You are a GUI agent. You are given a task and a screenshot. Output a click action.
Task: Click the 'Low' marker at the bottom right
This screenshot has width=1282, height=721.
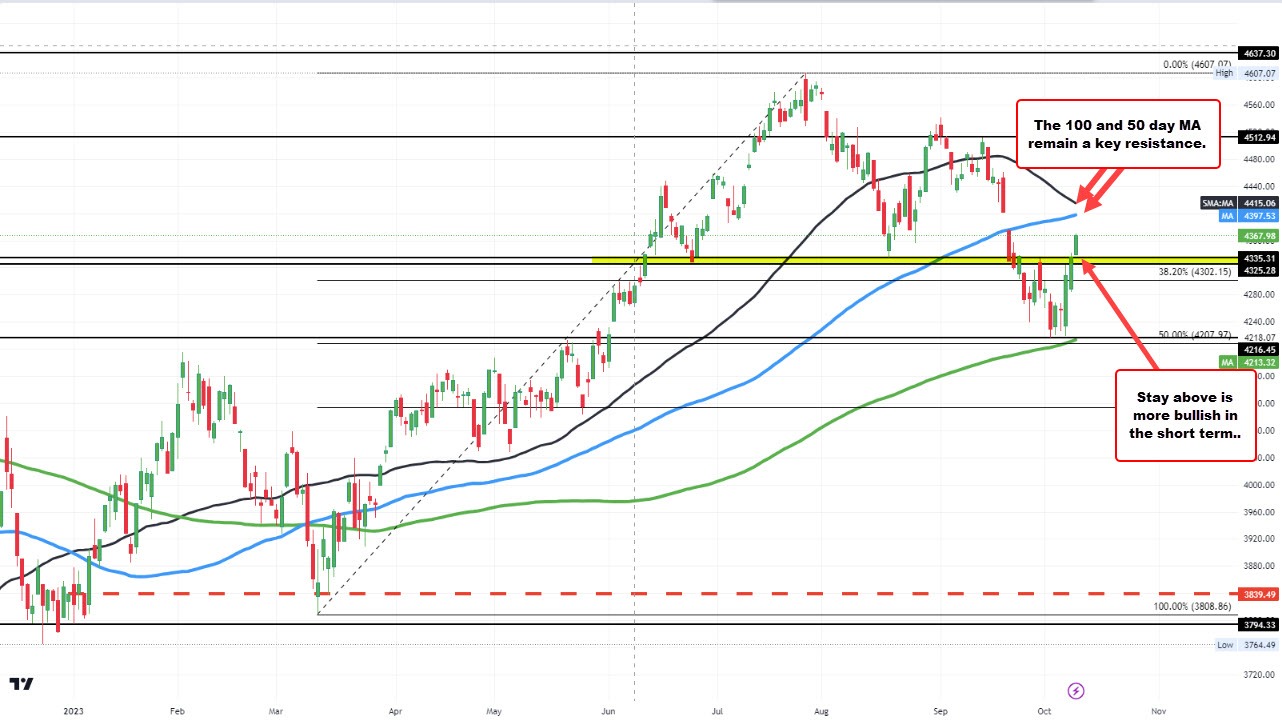[1226, 645]
